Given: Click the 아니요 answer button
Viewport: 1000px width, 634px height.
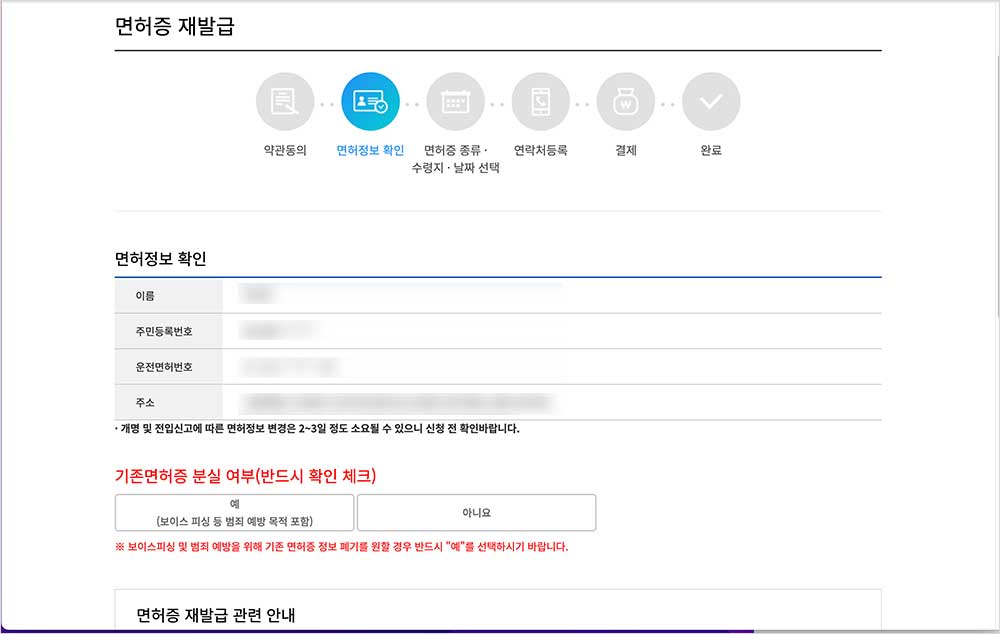Looking at the screenshot, I should [x=477, y=511].
